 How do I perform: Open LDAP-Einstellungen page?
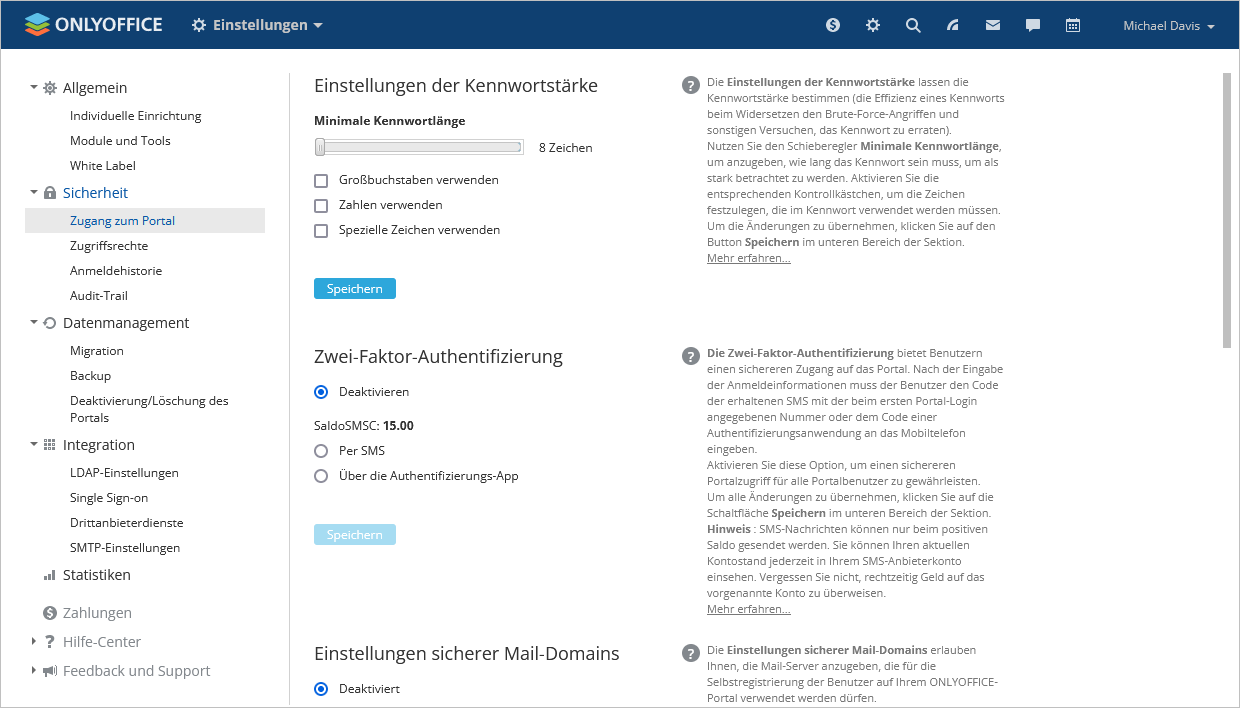[124, 473]
